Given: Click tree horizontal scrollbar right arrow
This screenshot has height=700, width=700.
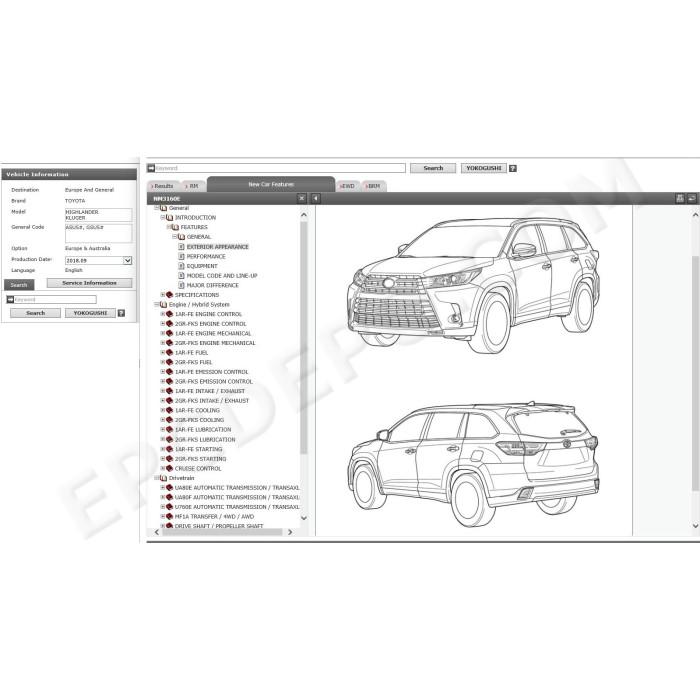Looking at the screenshot, I should [290, 532].
